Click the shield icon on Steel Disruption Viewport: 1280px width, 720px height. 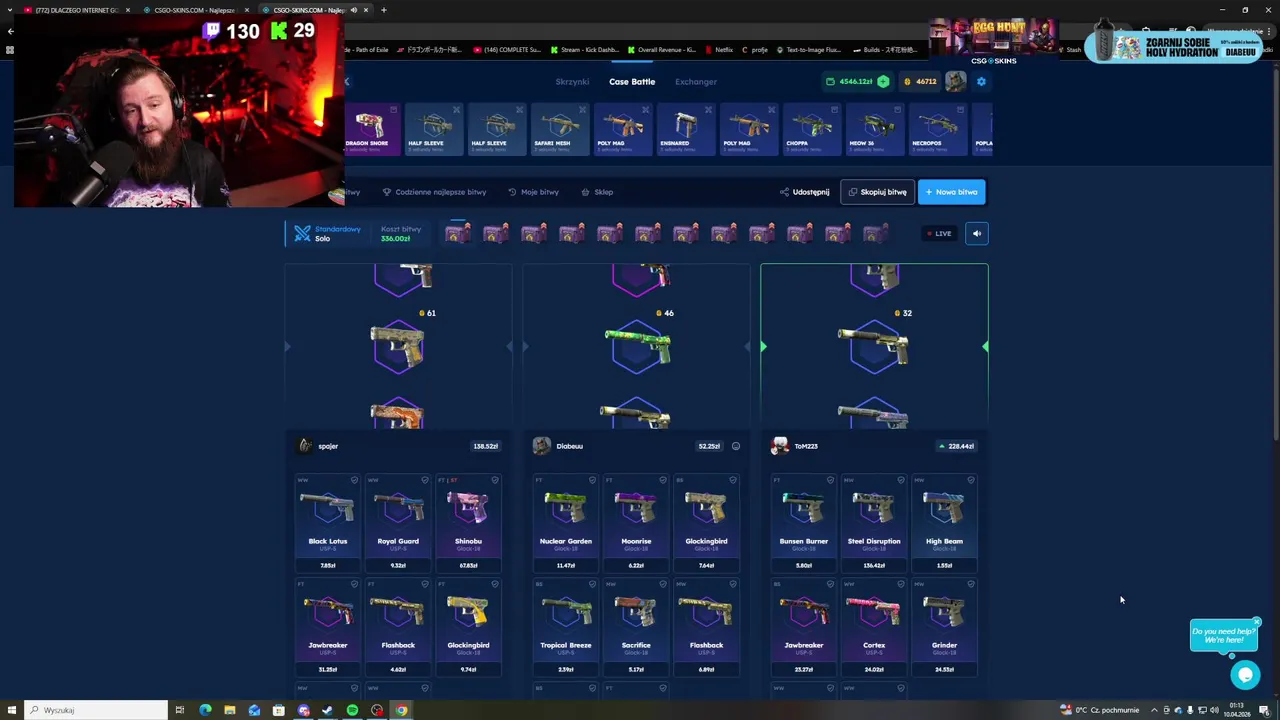pos(900,480)
